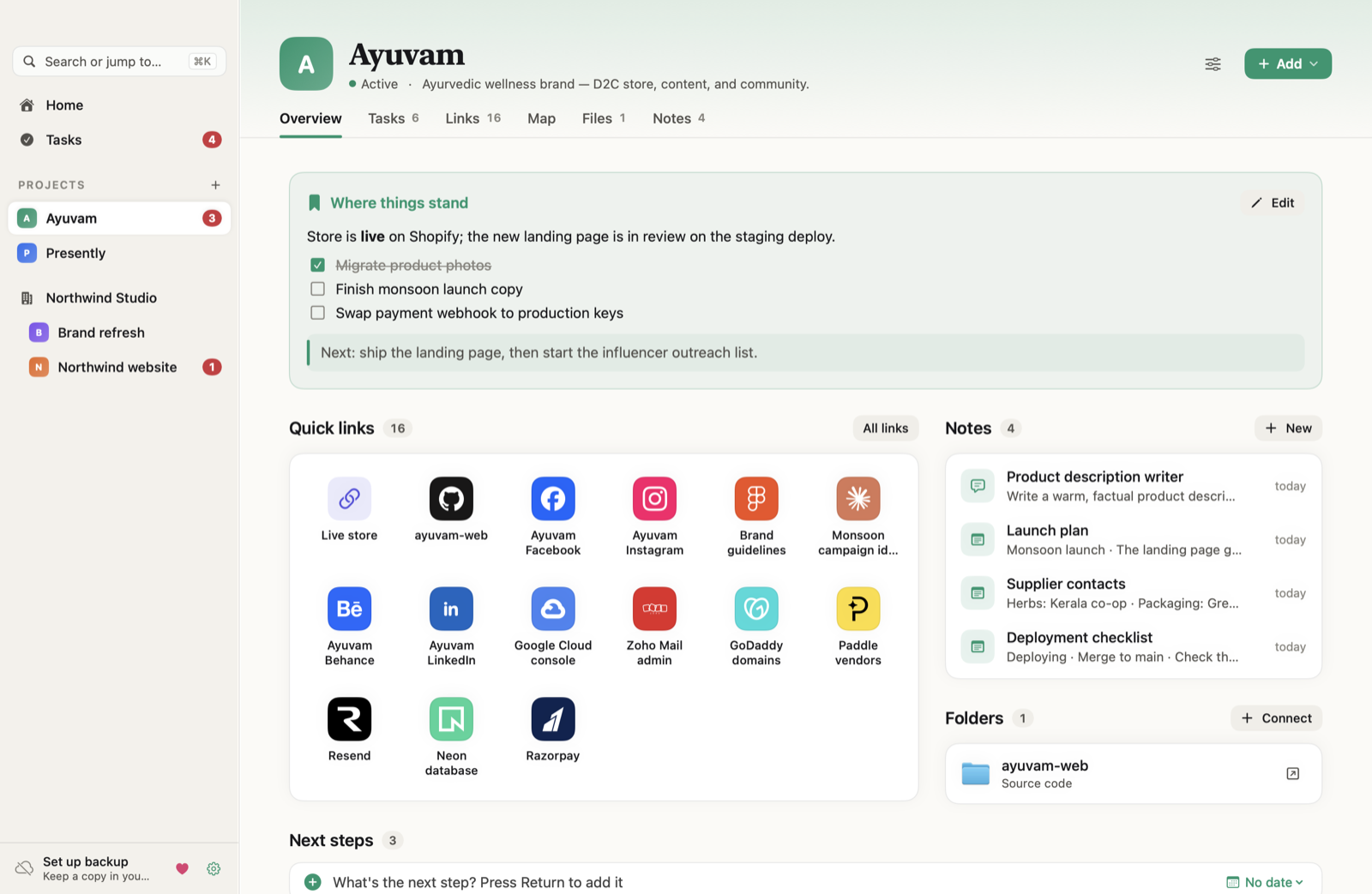Switch to the Map tab
Viewport: 1372px width, 894px height.
541,118
